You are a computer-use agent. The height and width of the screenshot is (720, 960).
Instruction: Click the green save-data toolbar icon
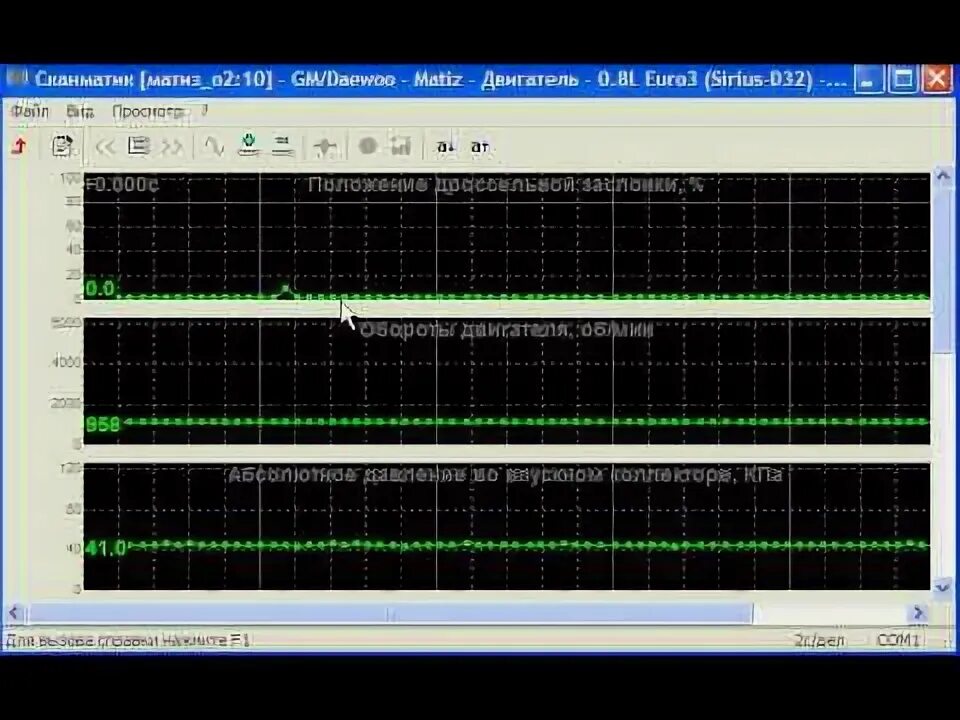pyautogui.click(x=249, y=145)
